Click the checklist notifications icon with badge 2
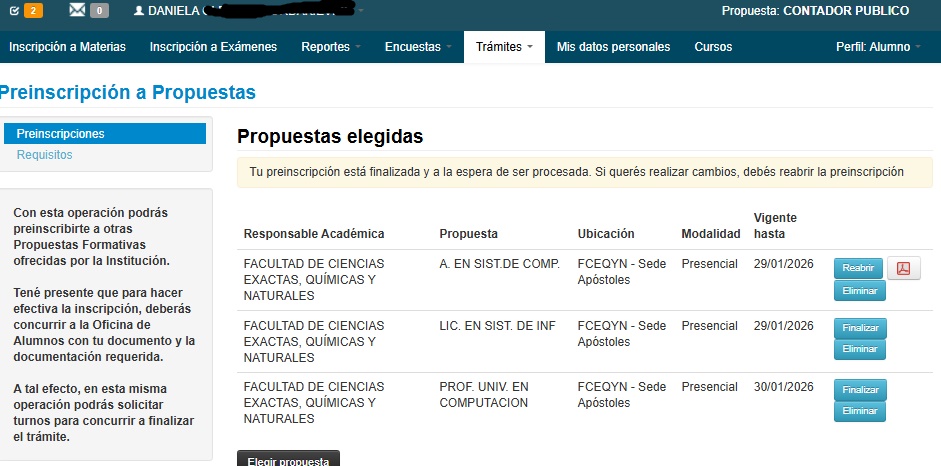This screenshot has width=941, height=466. [14, 11]
